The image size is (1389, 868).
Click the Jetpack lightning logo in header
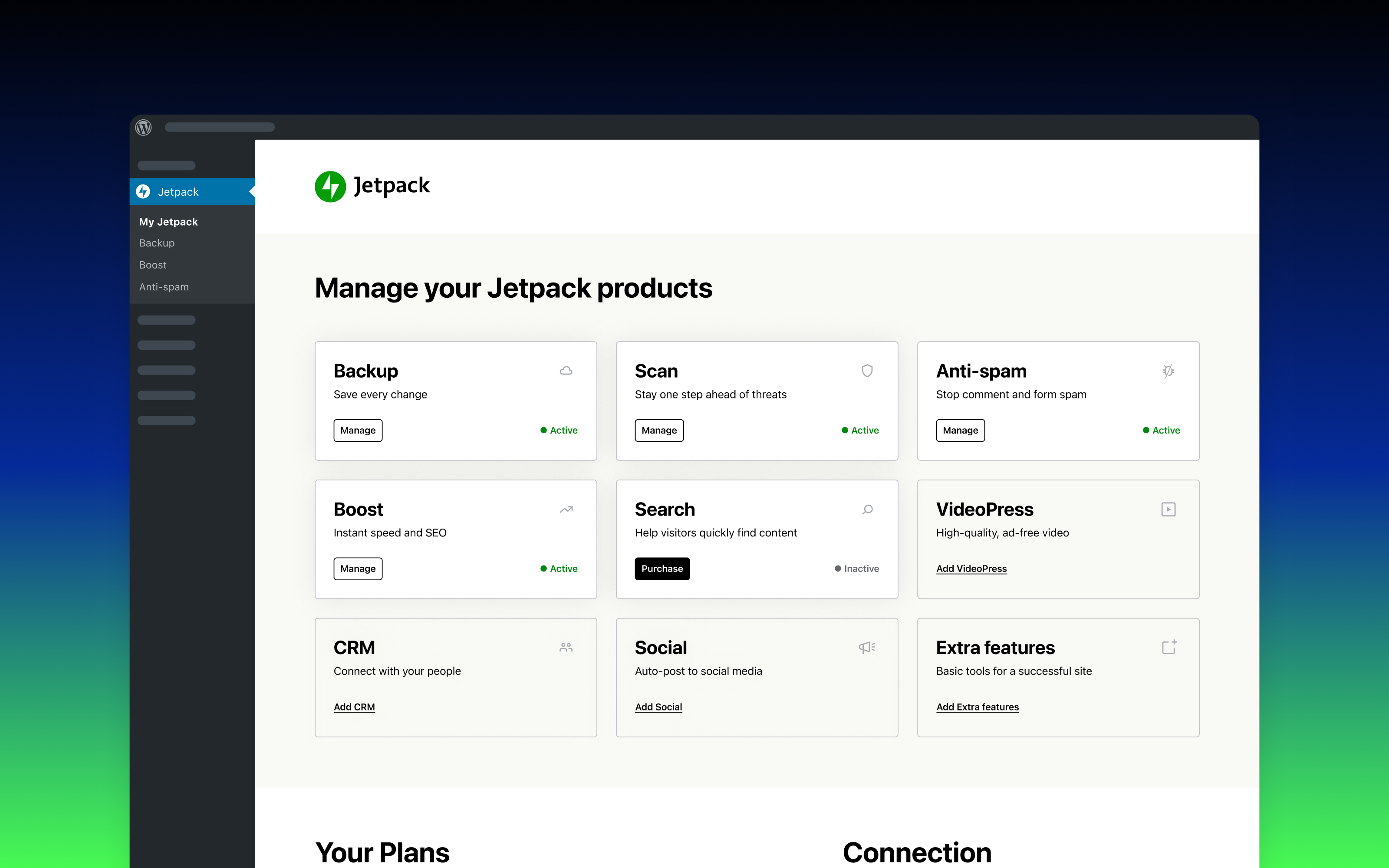point(331,187)
